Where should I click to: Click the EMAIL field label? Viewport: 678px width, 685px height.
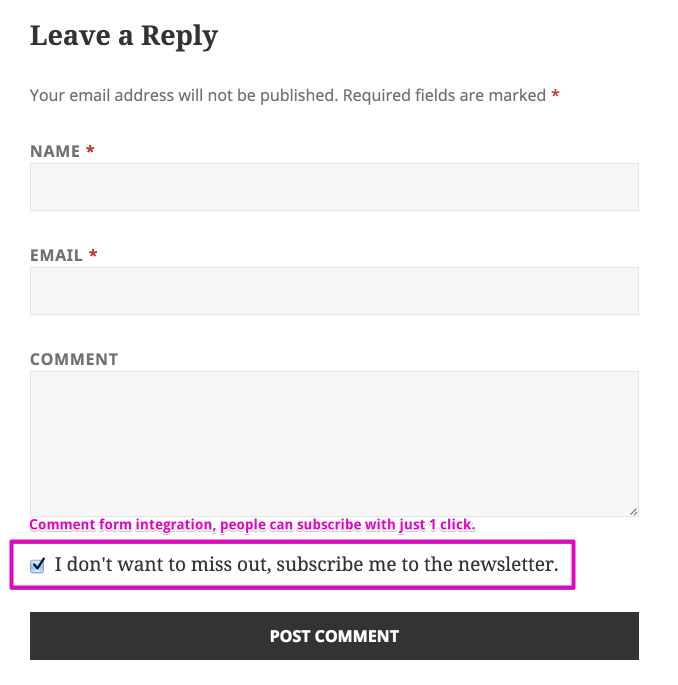[x=56, y=256]
